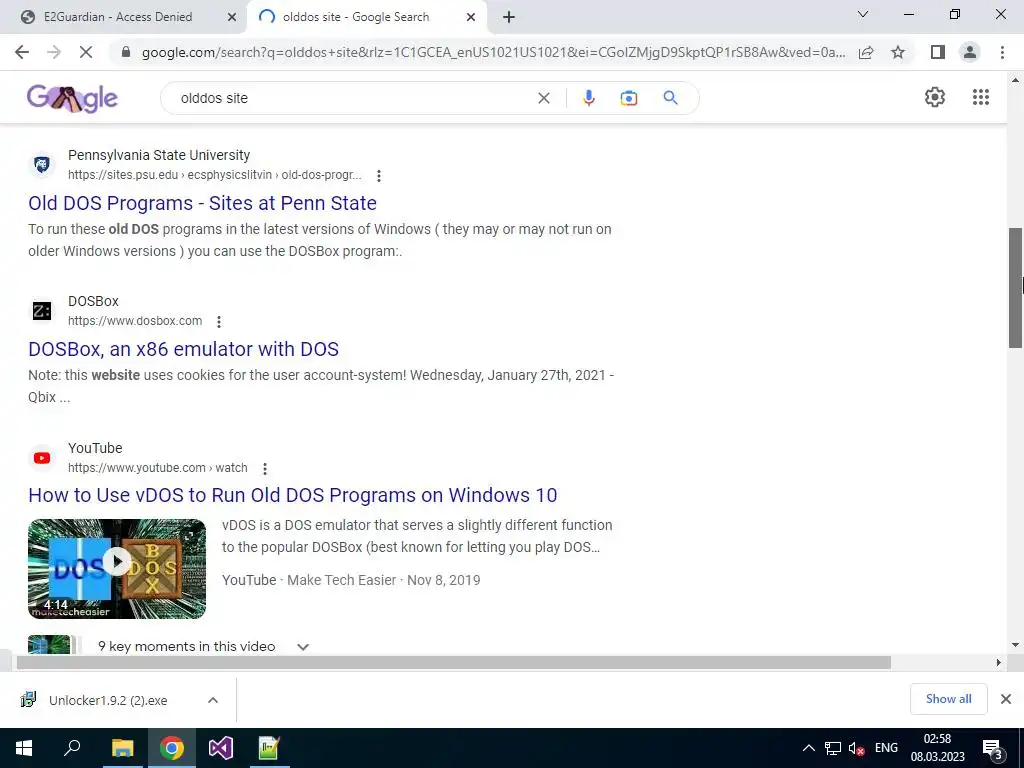
Task: Click Pennsylvania State University source name
Action: [x=159, y=155]
